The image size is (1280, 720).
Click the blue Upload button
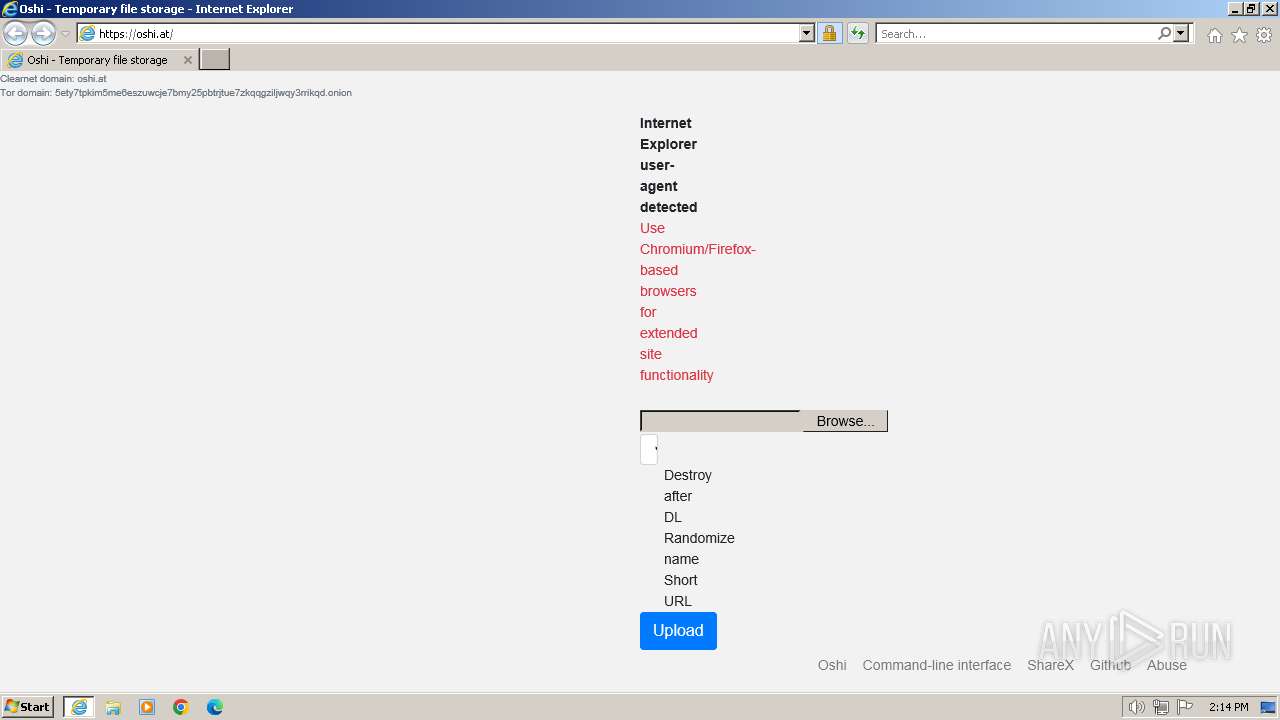coord(678,631)
